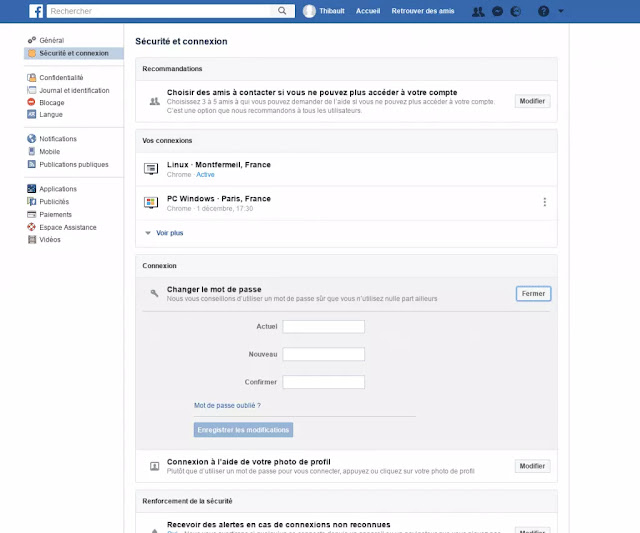Viewport: 640px width, 533px height.
Task: Click the search magnifier icon
Action: click(282, 11)
